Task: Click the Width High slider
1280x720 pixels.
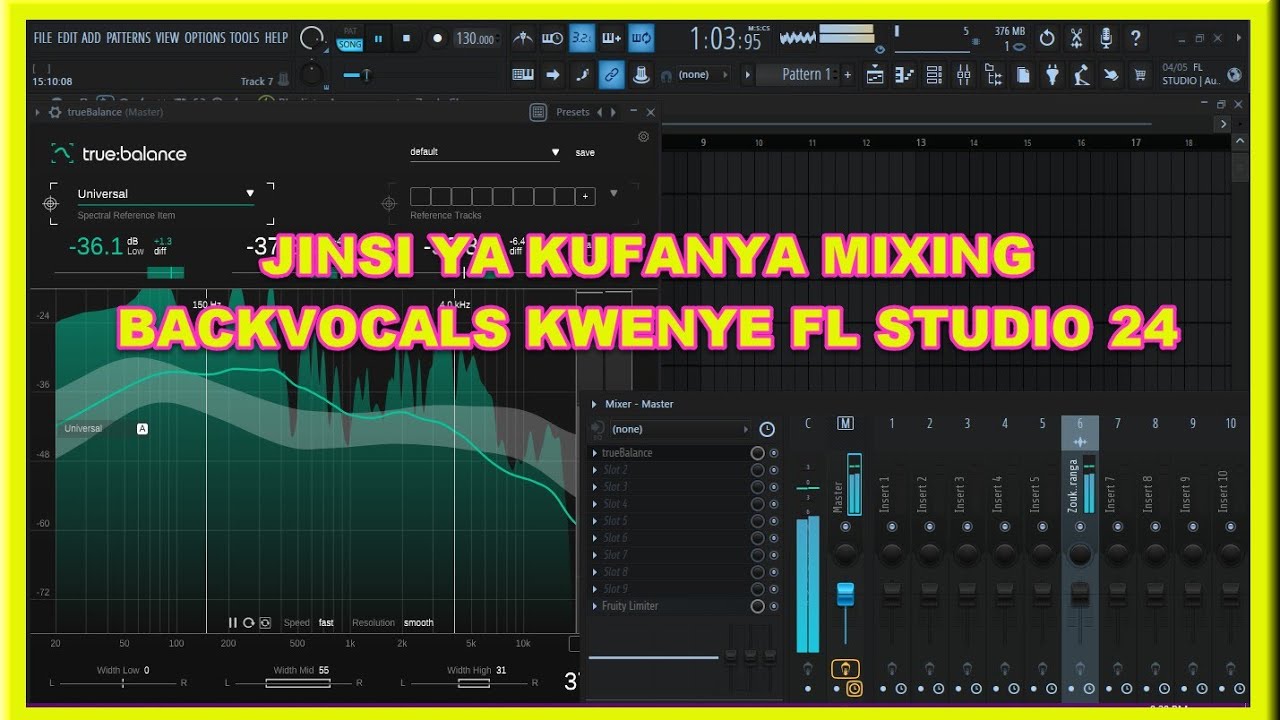Action: 474,683
